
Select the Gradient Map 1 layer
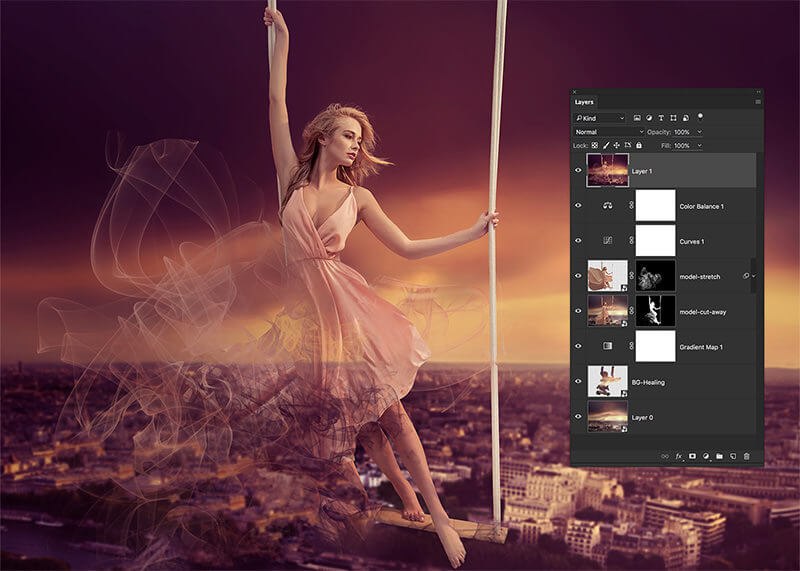(700, 346)
